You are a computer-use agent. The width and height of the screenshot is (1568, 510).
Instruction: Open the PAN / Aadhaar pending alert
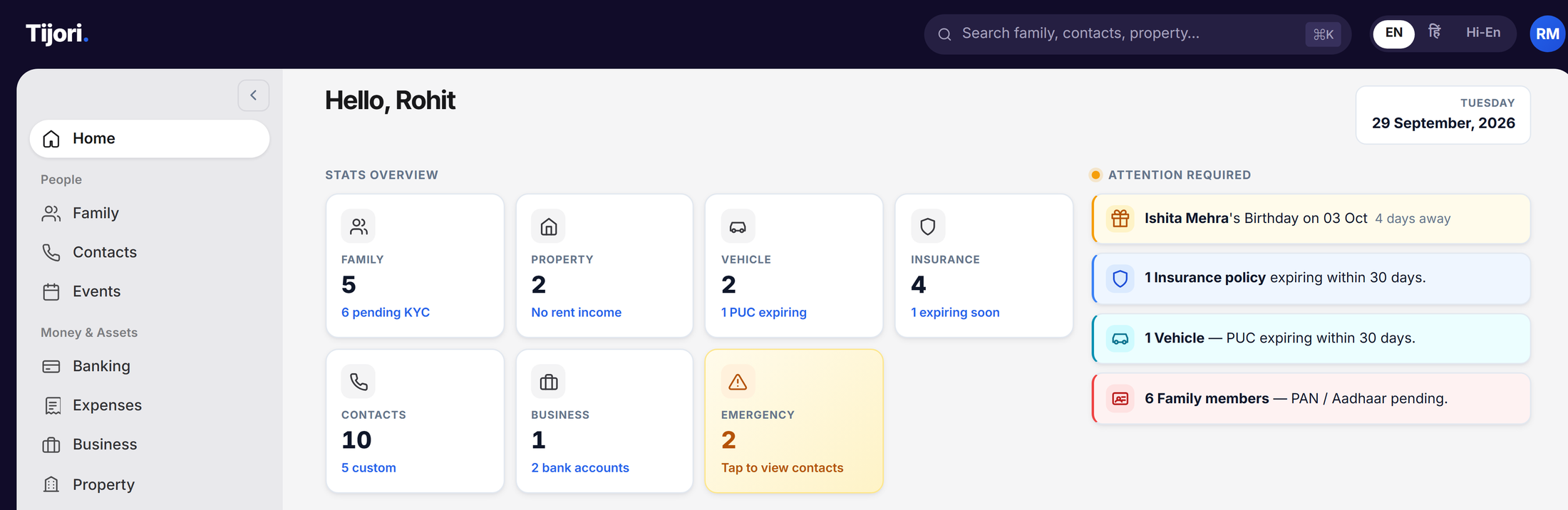point(1311,399)
